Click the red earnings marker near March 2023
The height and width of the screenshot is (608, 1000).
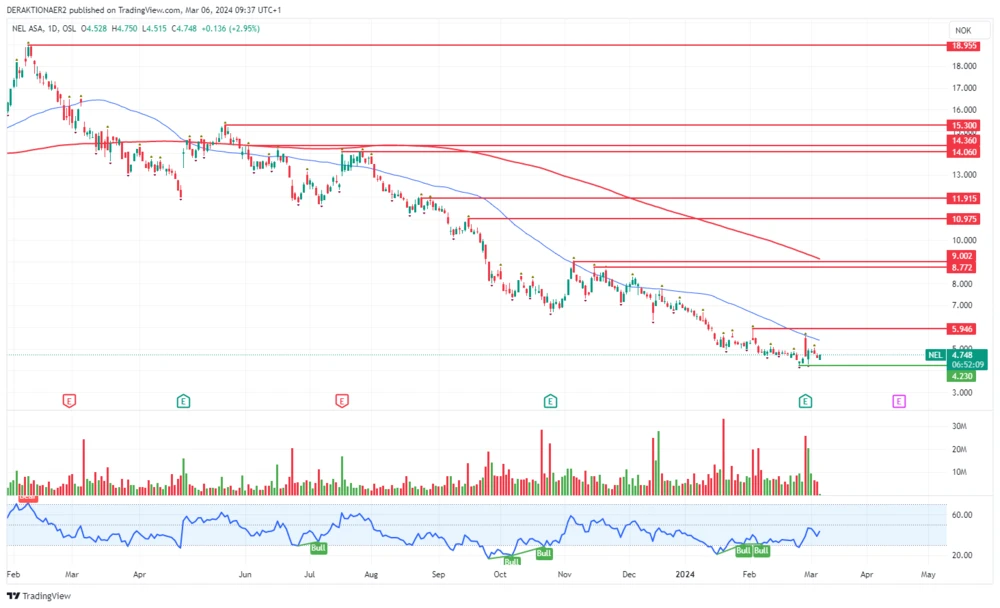click(x=69, y=401)
